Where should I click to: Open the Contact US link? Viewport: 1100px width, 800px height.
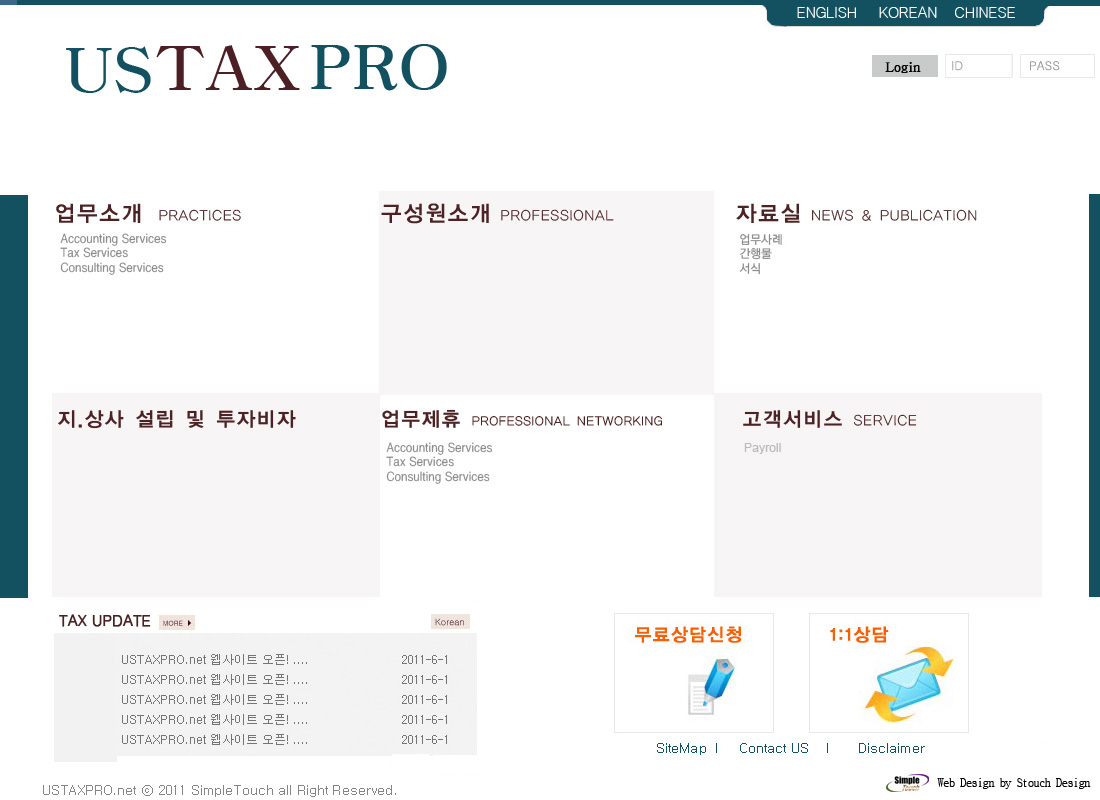pos(773,748)
